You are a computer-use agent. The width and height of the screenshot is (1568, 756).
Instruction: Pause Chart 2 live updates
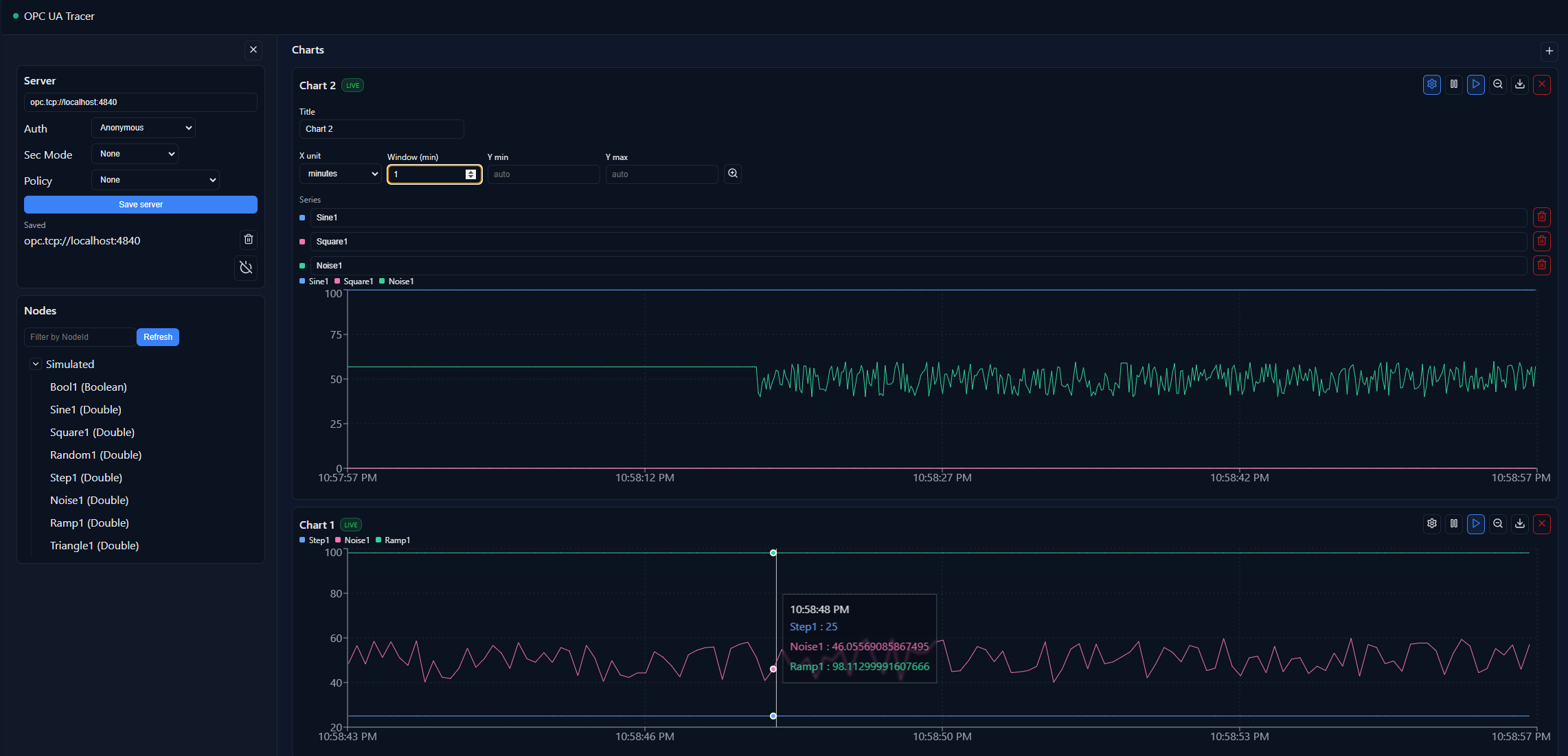1453,84
